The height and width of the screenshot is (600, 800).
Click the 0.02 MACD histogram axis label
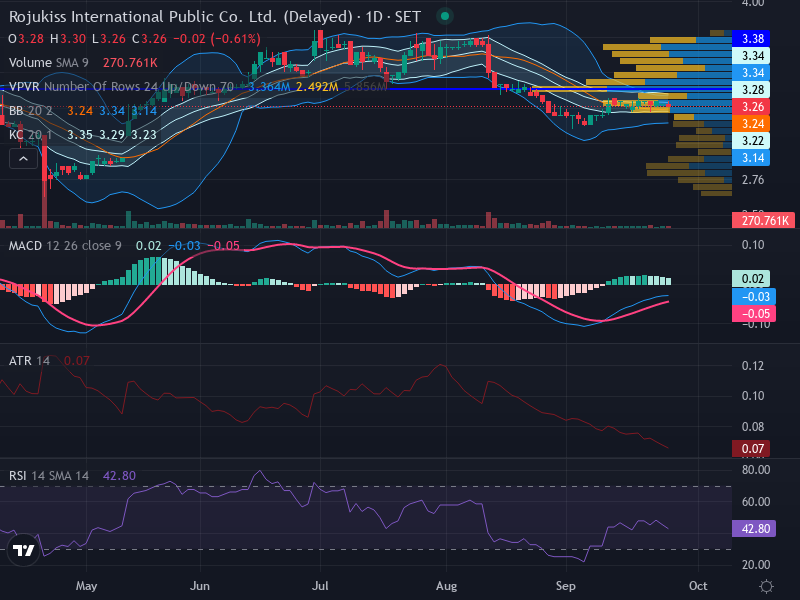(x=751, y=279)
